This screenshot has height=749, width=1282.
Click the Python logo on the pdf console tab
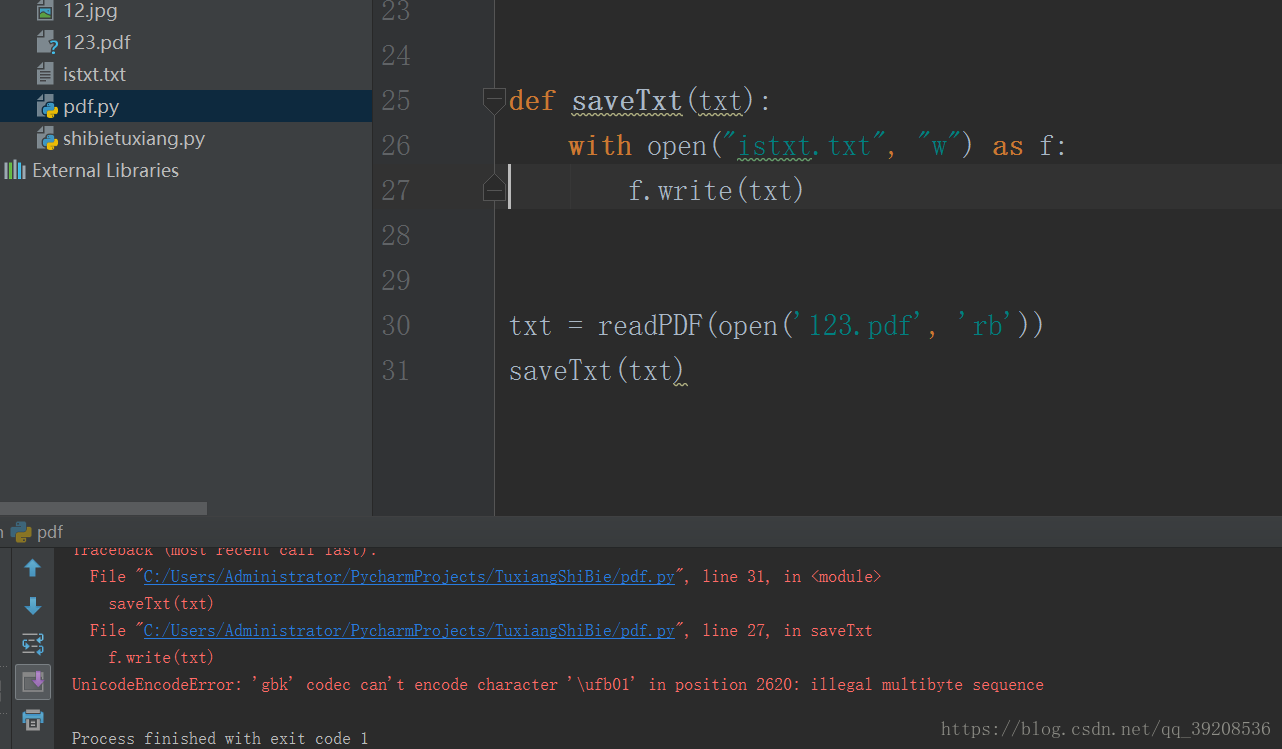[20, 531]
